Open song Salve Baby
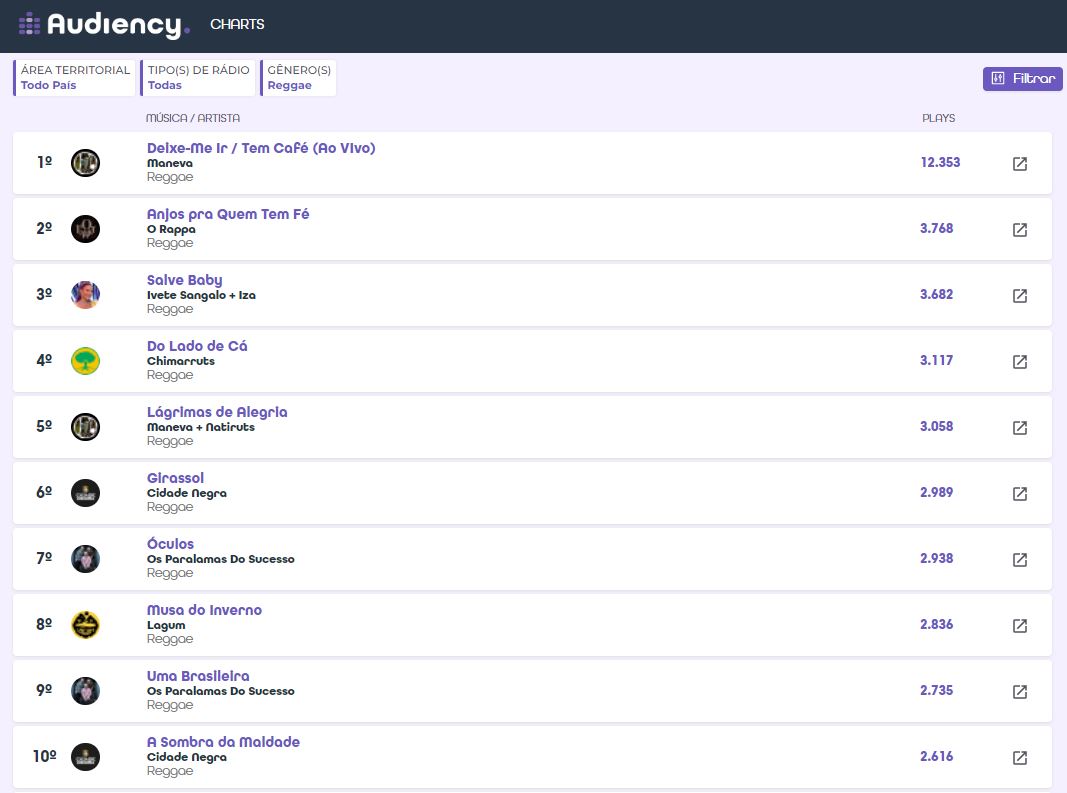This screenshot has width=1067, height=793. (x=184, y=280)
